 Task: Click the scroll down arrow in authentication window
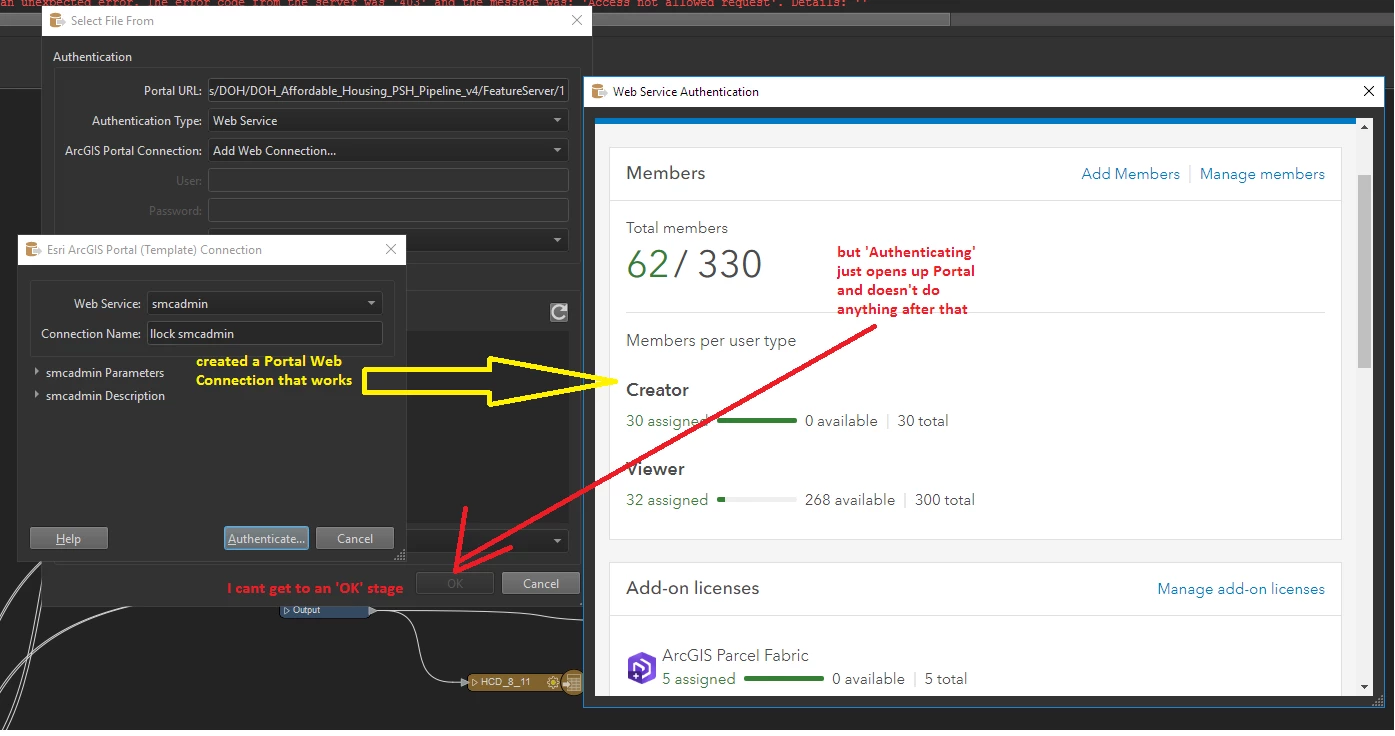[x=1364, y=686]
